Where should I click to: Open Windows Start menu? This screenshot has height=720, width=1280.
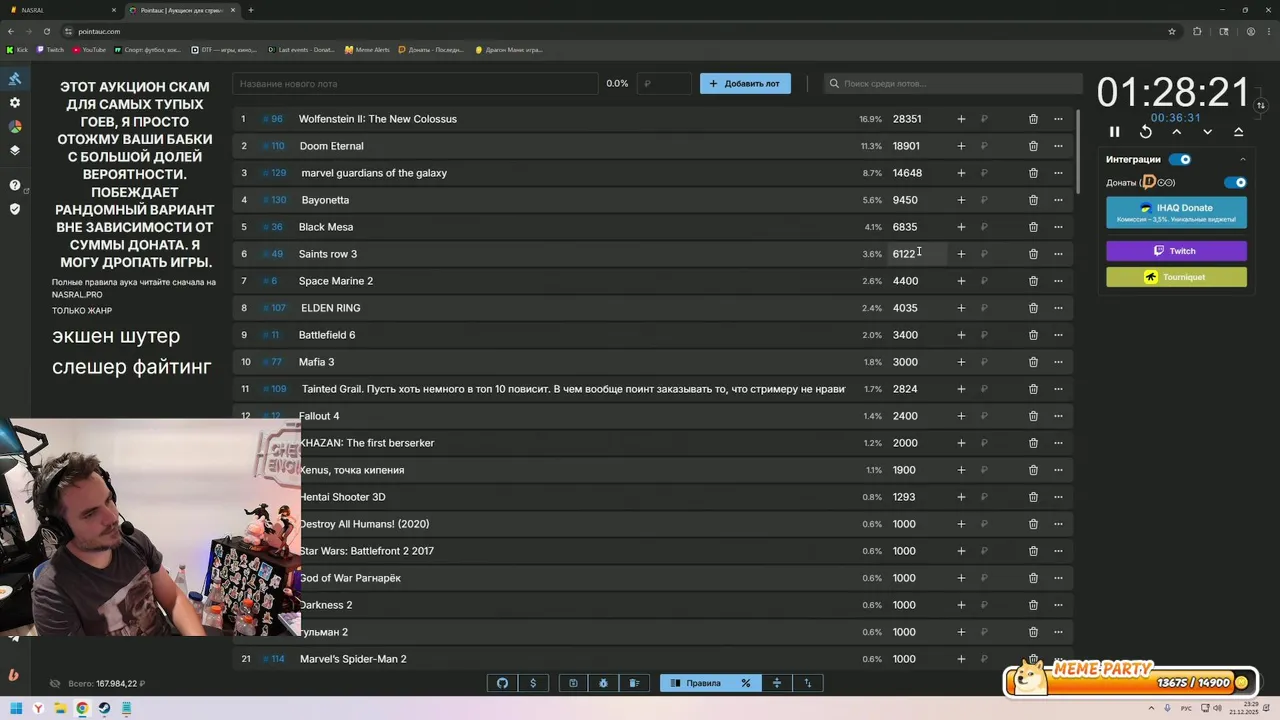point(16,708)
